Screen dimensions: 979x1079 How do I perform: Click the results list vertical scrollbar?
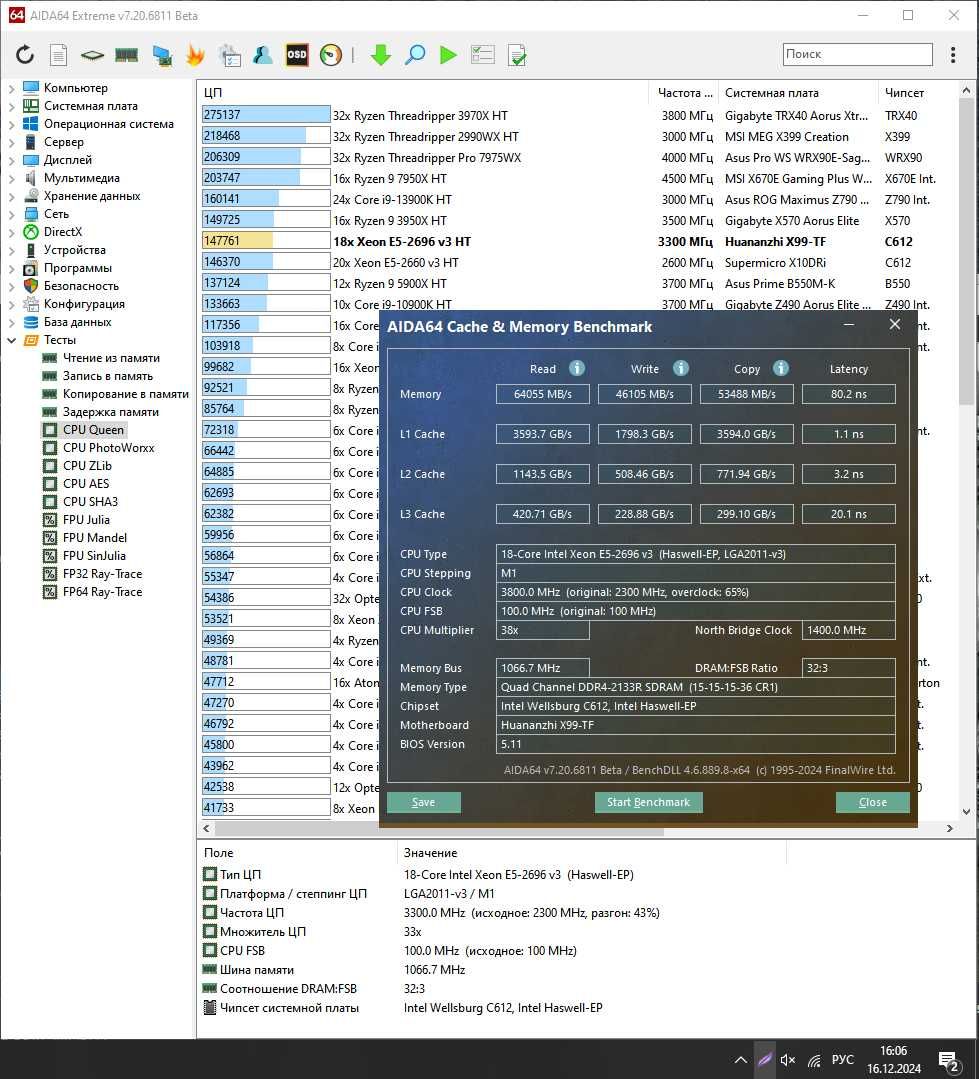tap(966, 253)
